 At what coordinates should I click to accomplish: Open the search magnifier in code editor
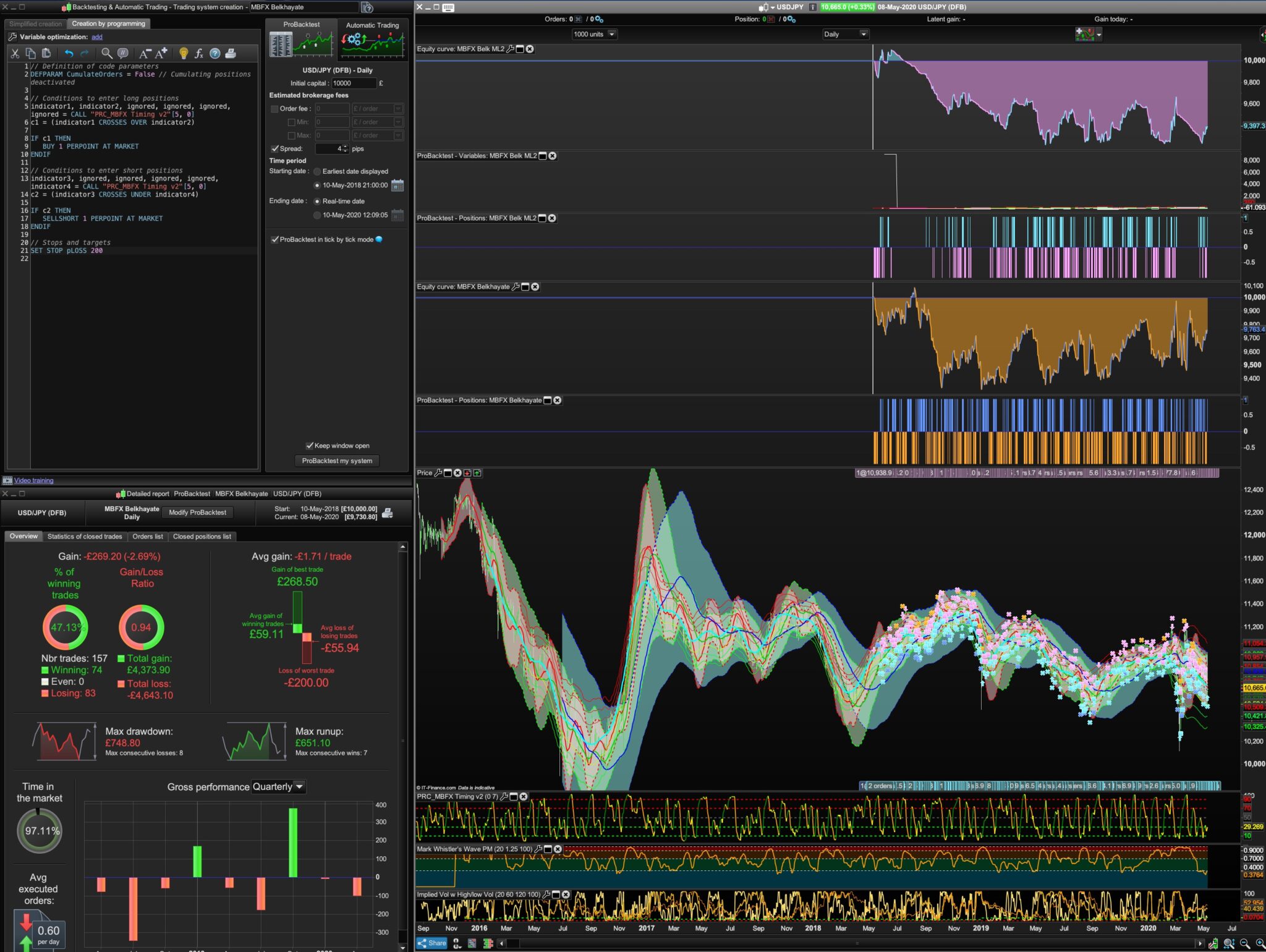(106, 54)
